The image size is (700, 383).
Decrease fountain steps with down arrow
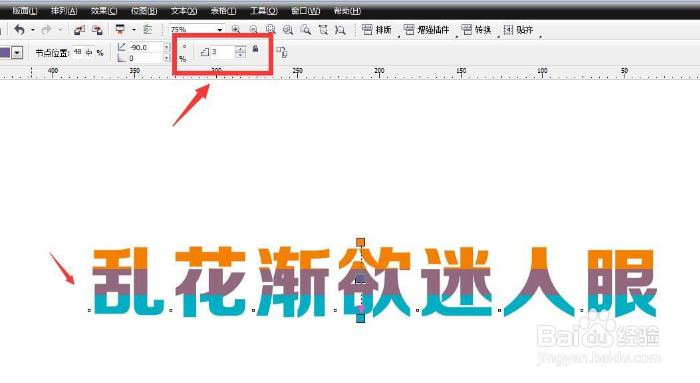click(240, 55)
